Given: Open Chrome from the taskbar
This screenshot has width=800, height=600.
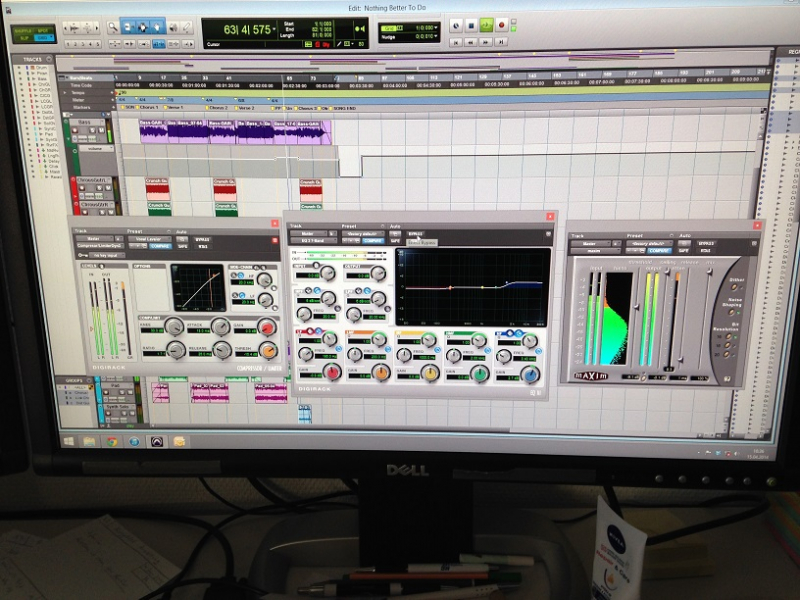Looking at the screenshot, I should pyautogui.click(x=111, y=441).
